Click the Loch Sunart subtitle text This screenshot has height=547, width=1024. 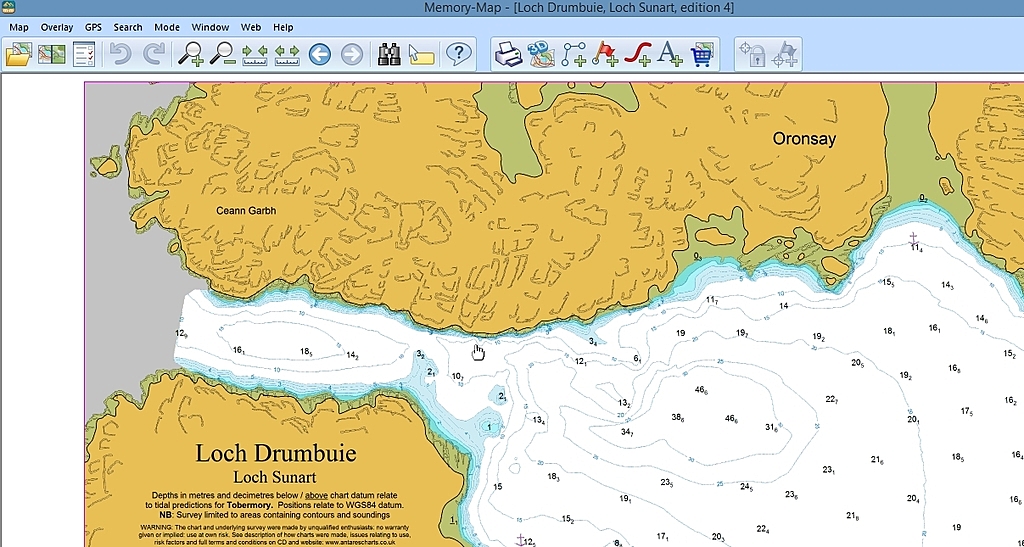pyautogui.click(x=275, y=477)
